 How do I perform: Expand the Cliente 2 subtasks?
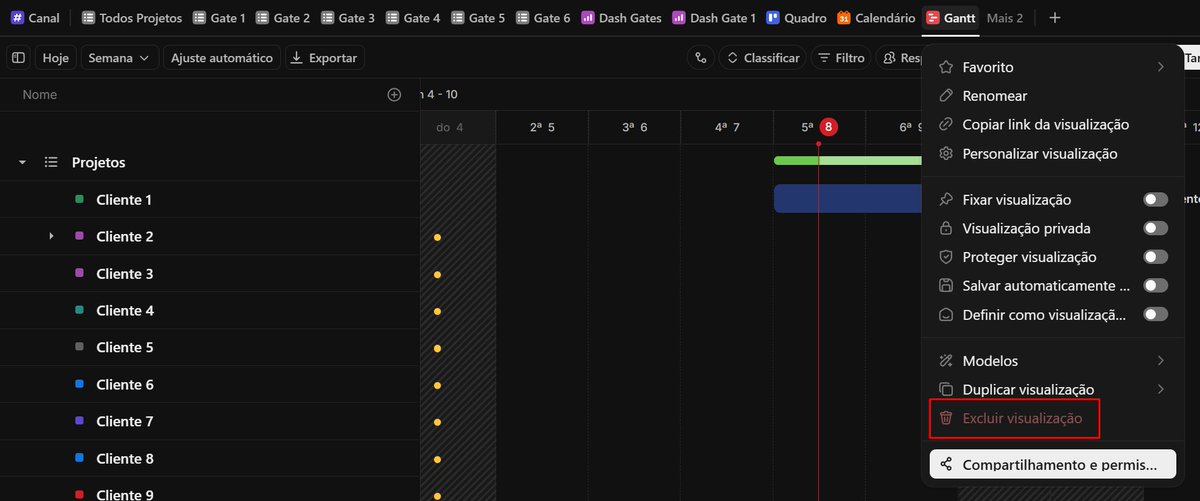[51, 236]
